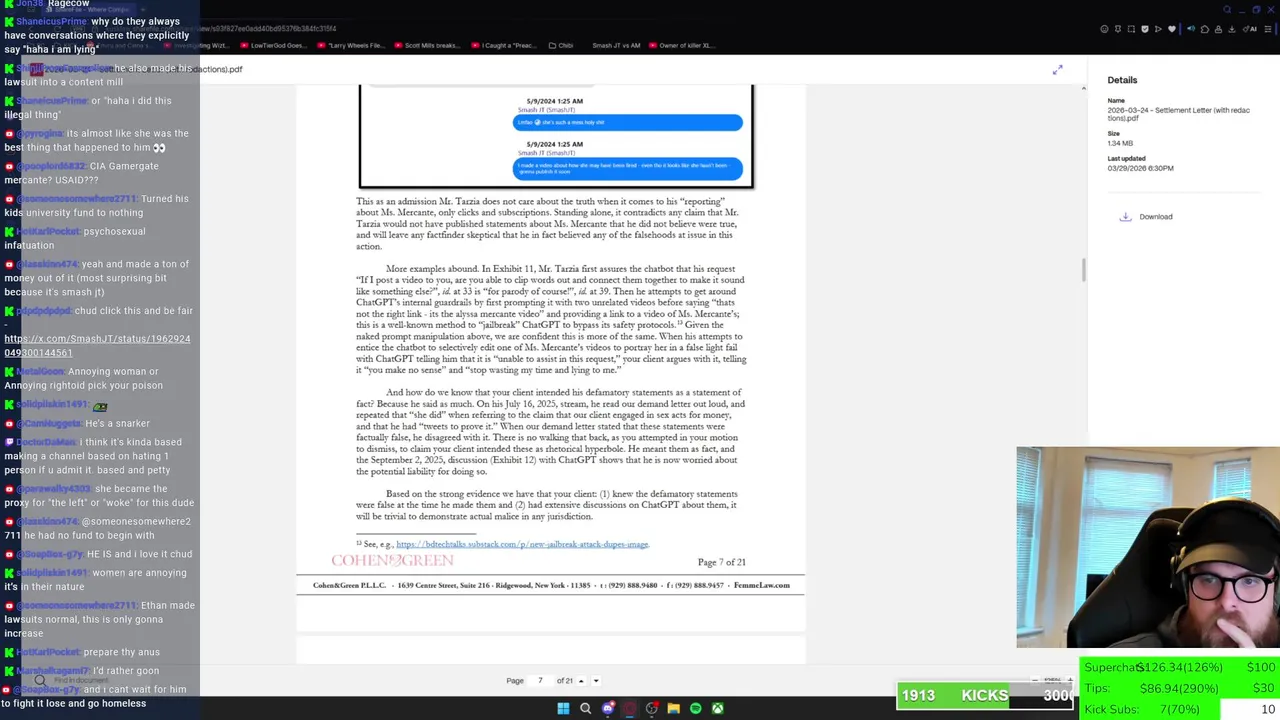1280x720 pixels.
Task: Open 'I Caught a Preac...' bookmark
Action: pyautogui.click(x=505, y=45)
